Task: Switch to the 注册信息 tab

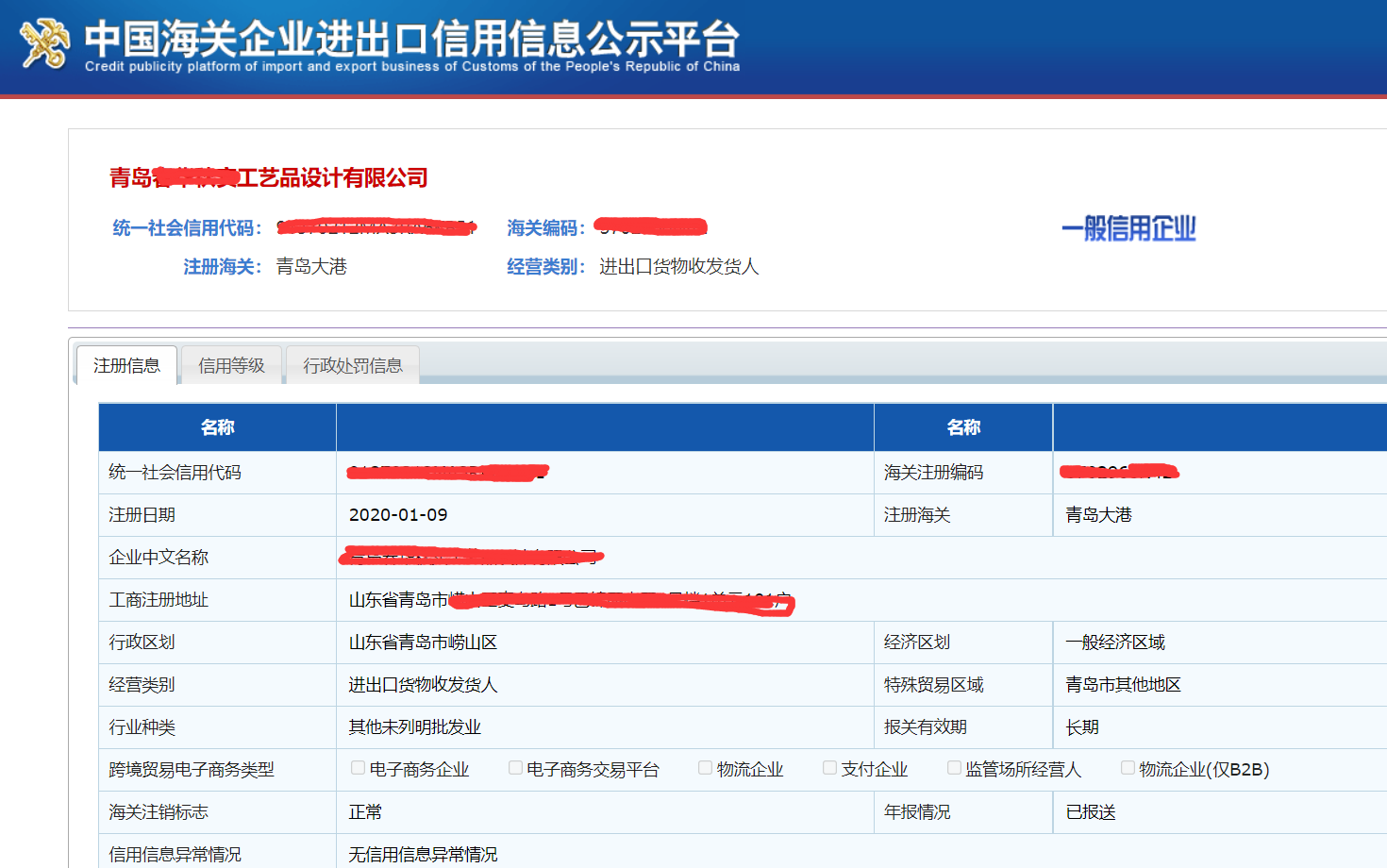Action: 126,365
